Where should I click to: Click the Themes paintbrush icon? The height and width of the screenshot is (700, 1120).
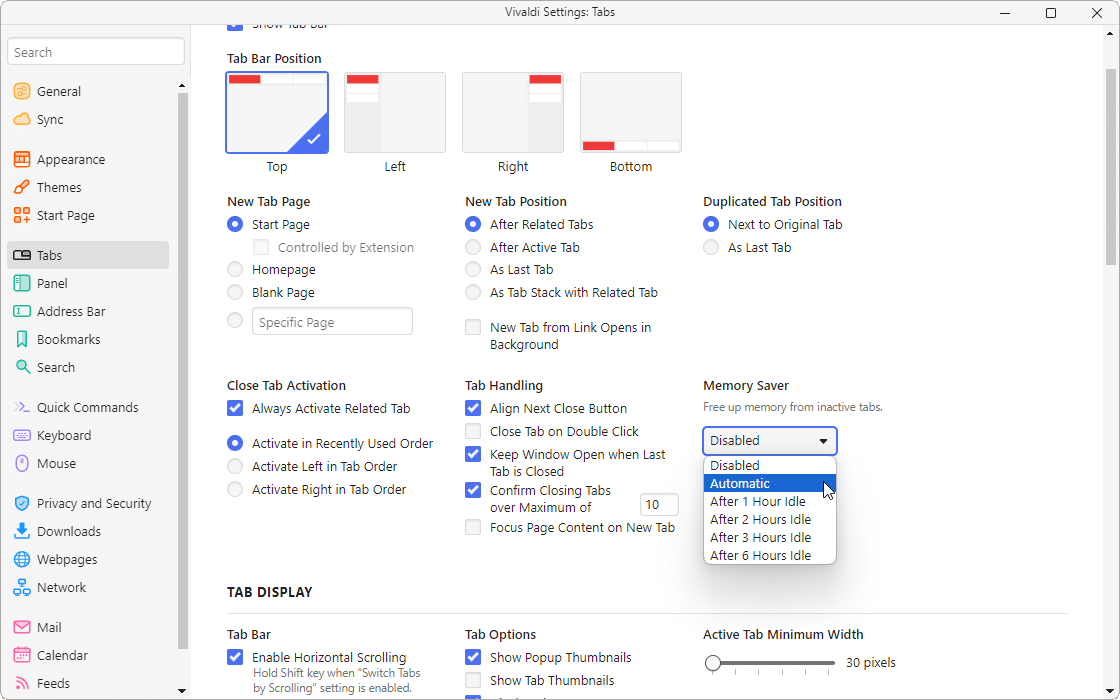point(22,187)
